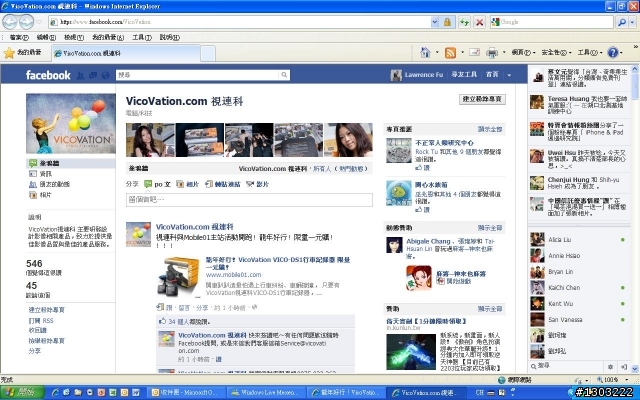This screenshot has height=400, width=640.
Task: Click the Facebook logo
Action: [48, 75]
